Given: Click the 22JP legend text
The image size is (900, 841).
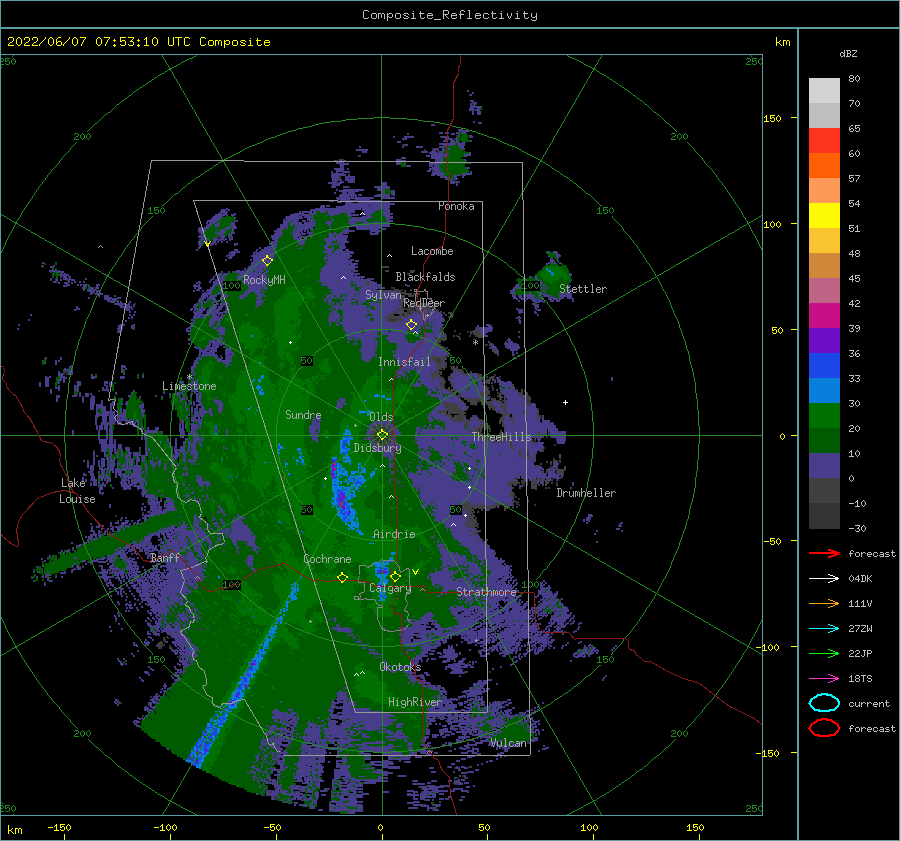Looking at the screenshot, I should (x=860, y=653).
